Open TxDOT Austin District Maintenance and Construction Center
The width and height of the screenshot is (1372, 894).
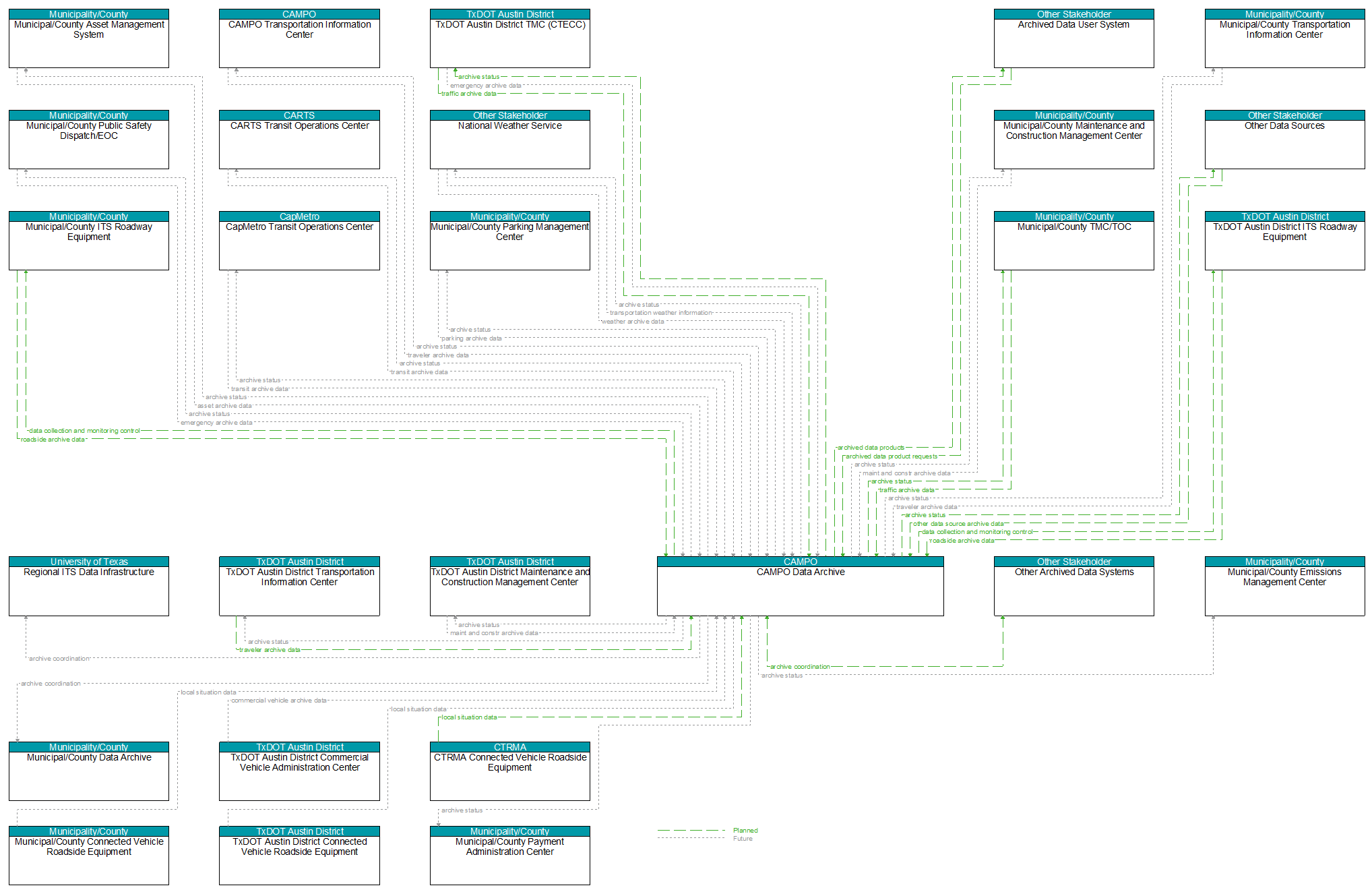pos(510,586)
